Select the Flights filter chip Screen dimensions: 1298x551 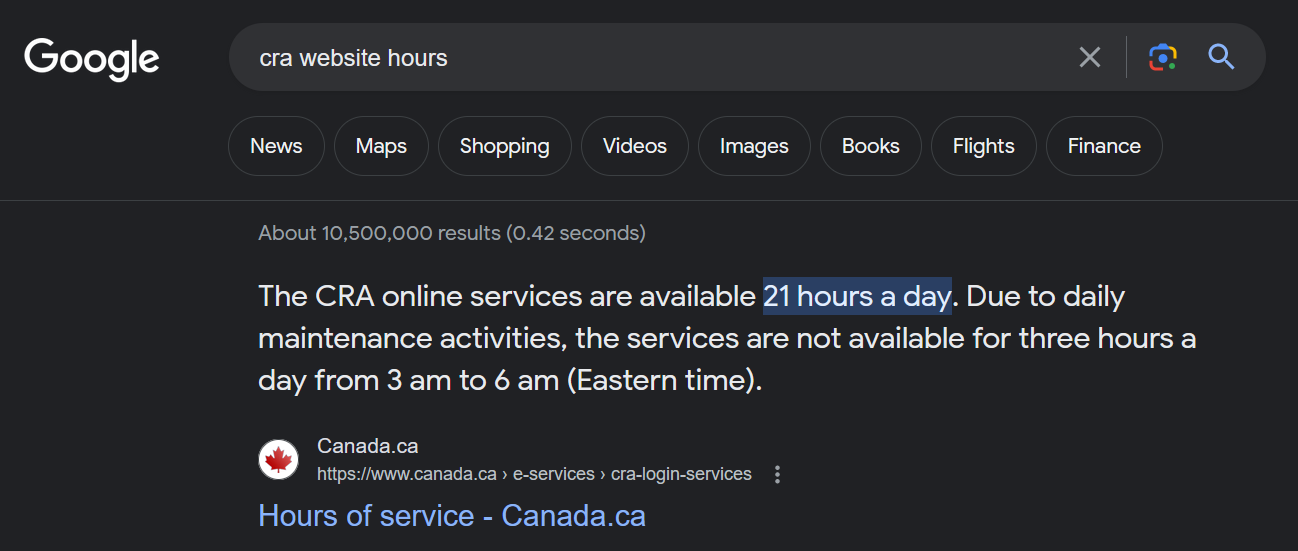pyautogui.click(x=983, y=146)
